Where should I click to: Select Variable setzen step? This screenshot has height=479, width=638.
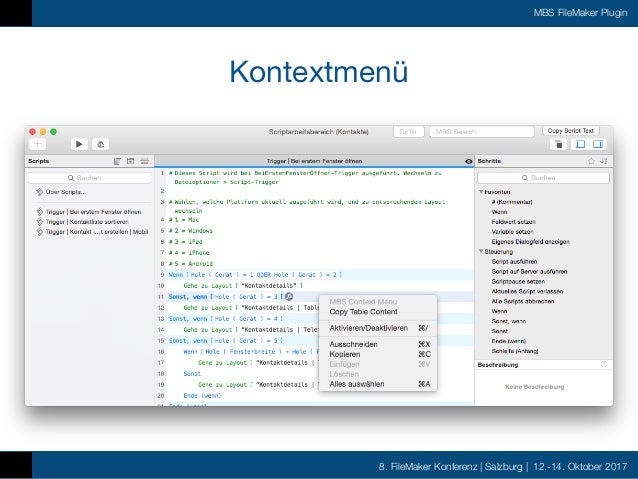[x=512, y=232]
